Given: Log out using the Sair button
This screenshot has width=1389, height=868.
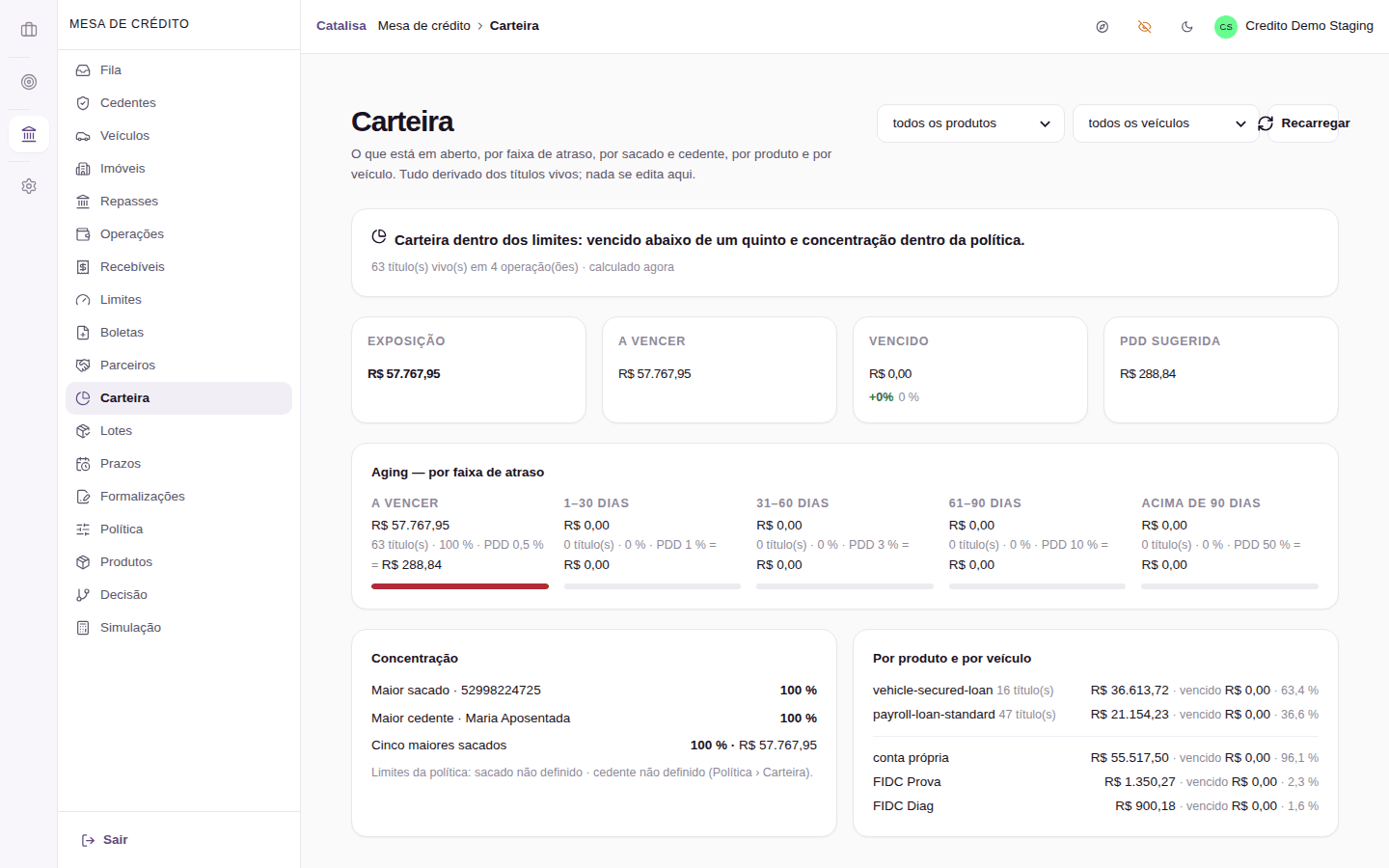Looking at the screenshot, I should [x=104, y=840].
